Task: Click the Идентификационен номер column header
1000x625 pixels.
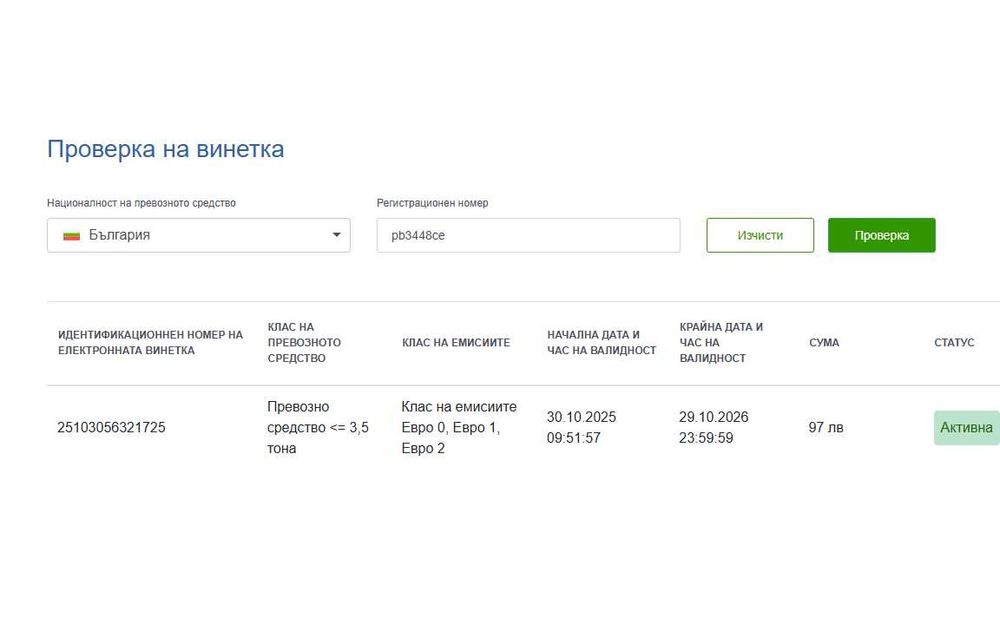Action: (x=150, y=342)
